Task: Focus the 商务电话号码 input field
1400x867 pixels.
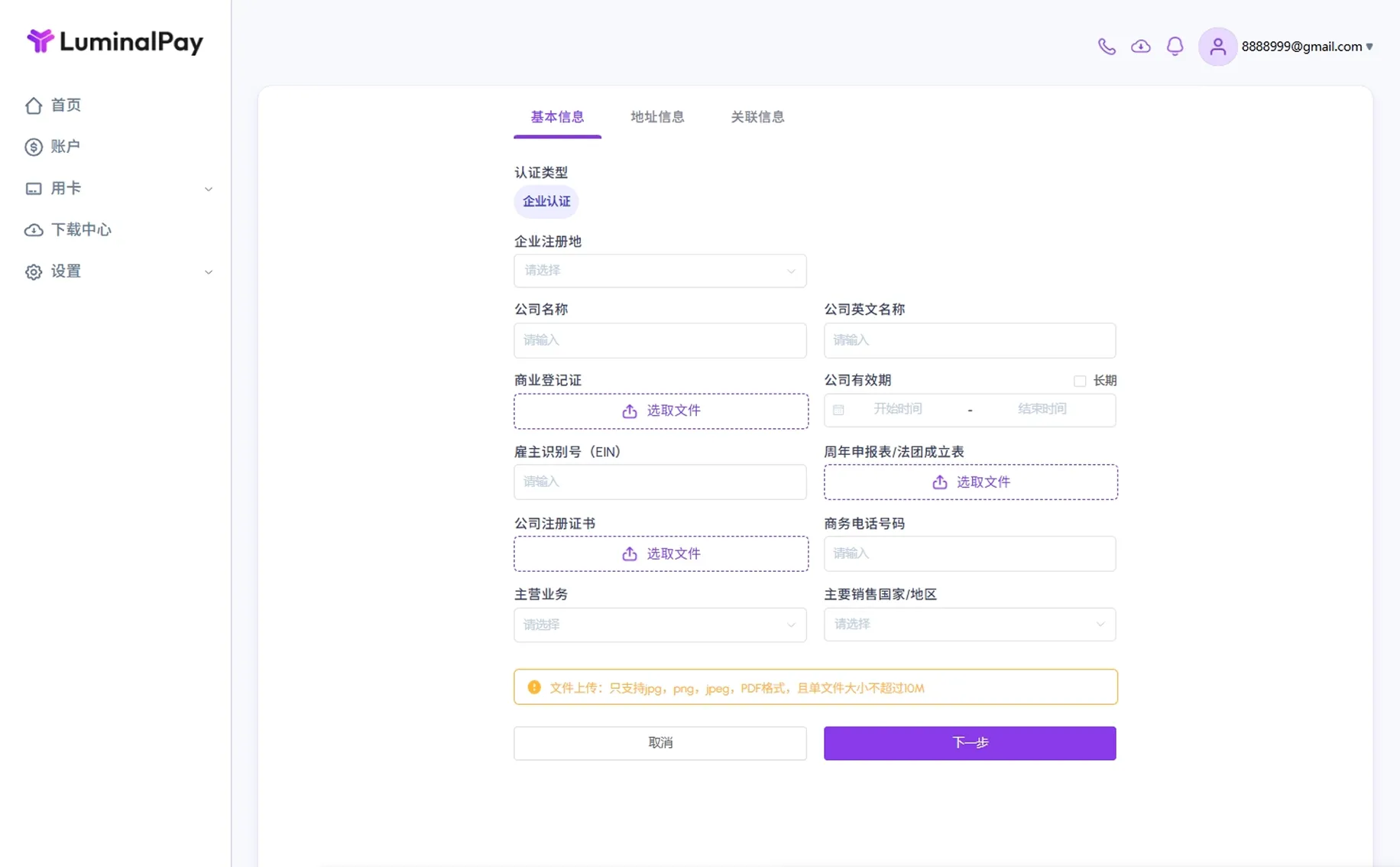Action: tap(970, 554)
